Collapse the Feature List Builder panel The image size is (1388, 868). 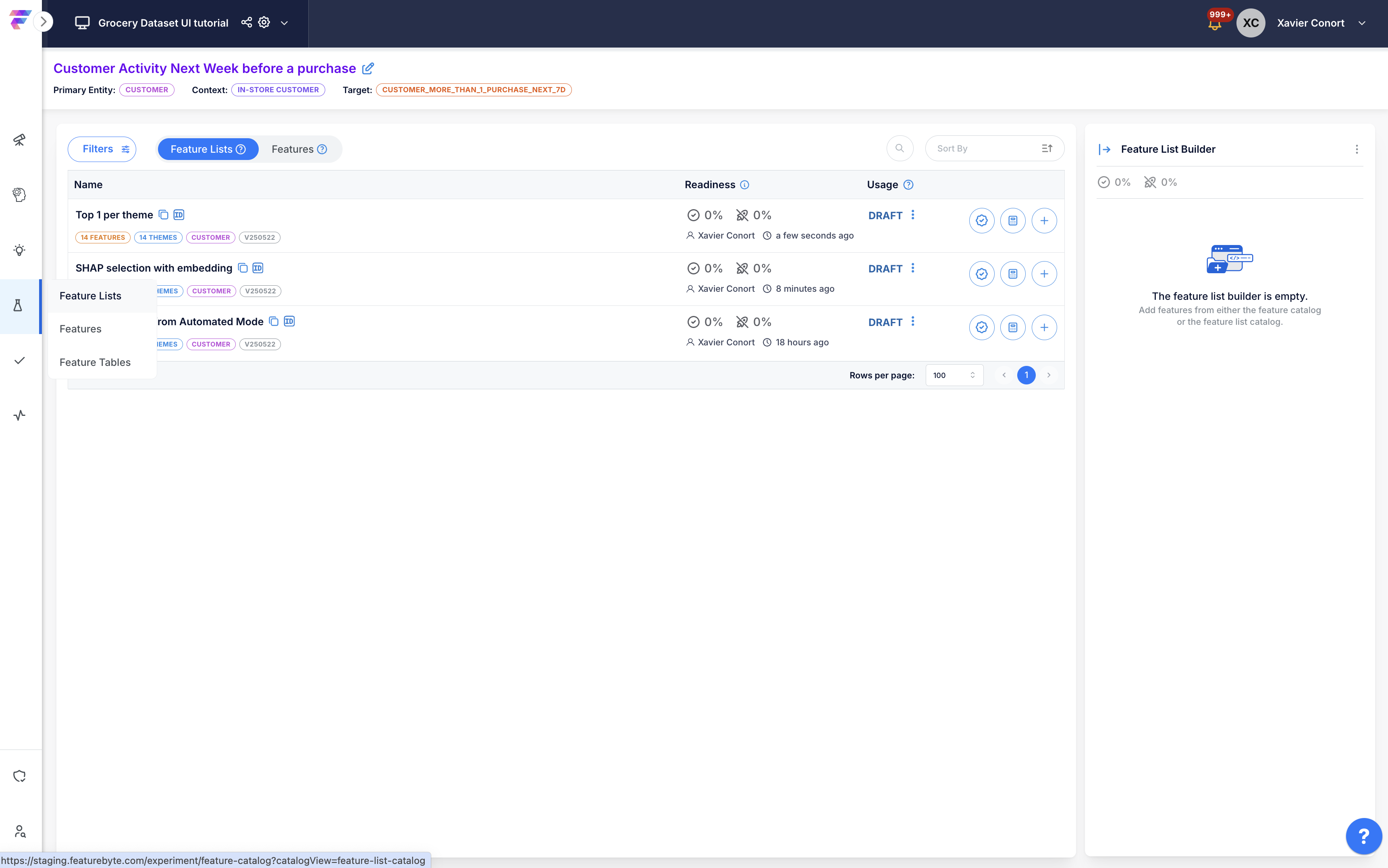coord(1104,149)
